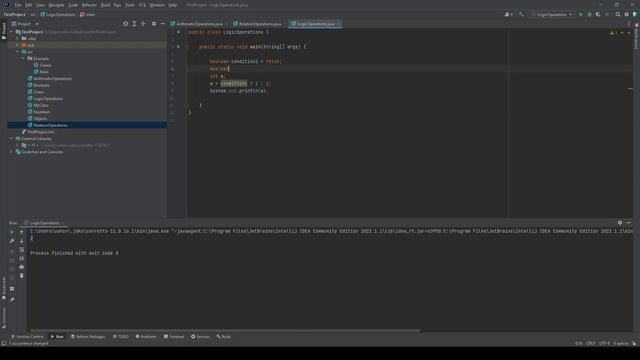This screenshot has height=360, width=640.
Task: Modify run configuration wrench in Run panel
Action: (12, 241)
